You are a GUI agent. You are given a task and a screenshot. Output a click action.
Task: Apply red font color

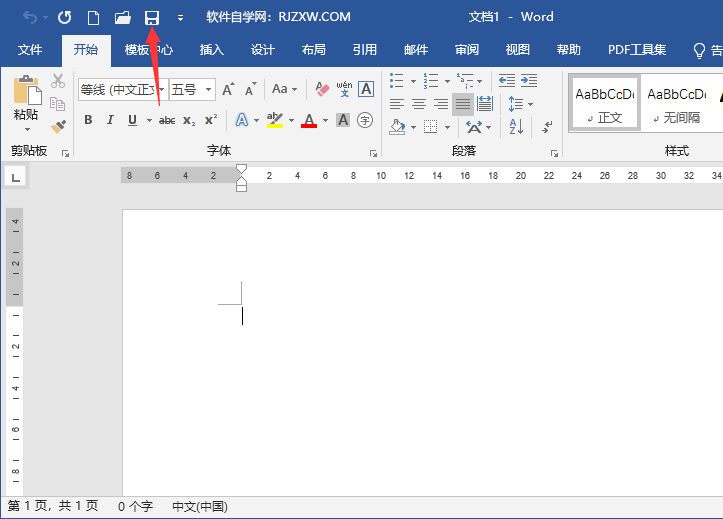[x=309, y=120]
